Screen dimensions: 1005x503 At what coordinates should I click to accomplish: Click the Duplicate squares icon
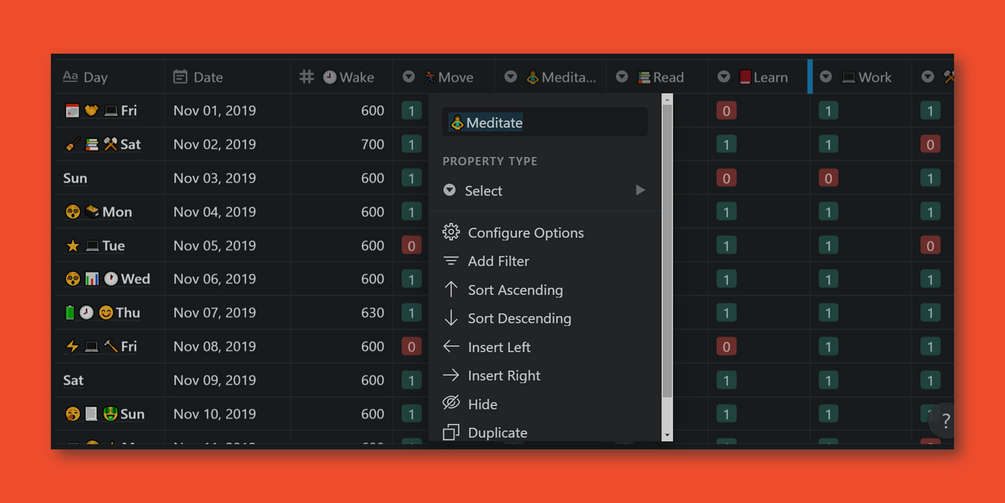[x=451, y=433]
